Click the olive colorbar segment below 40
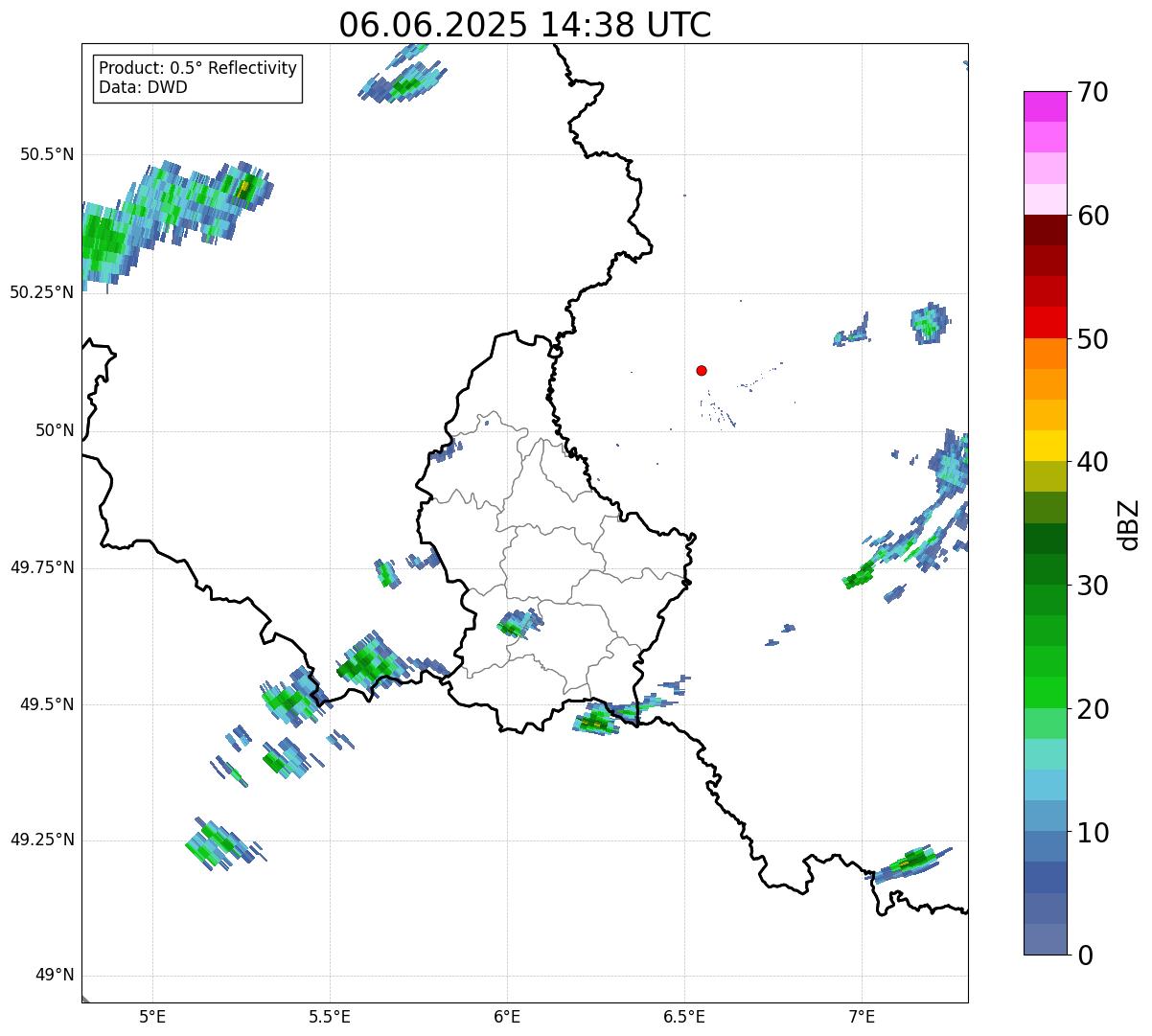Image resolution: width=1152 pixels, height=1036 pixels. point(1046,476)
